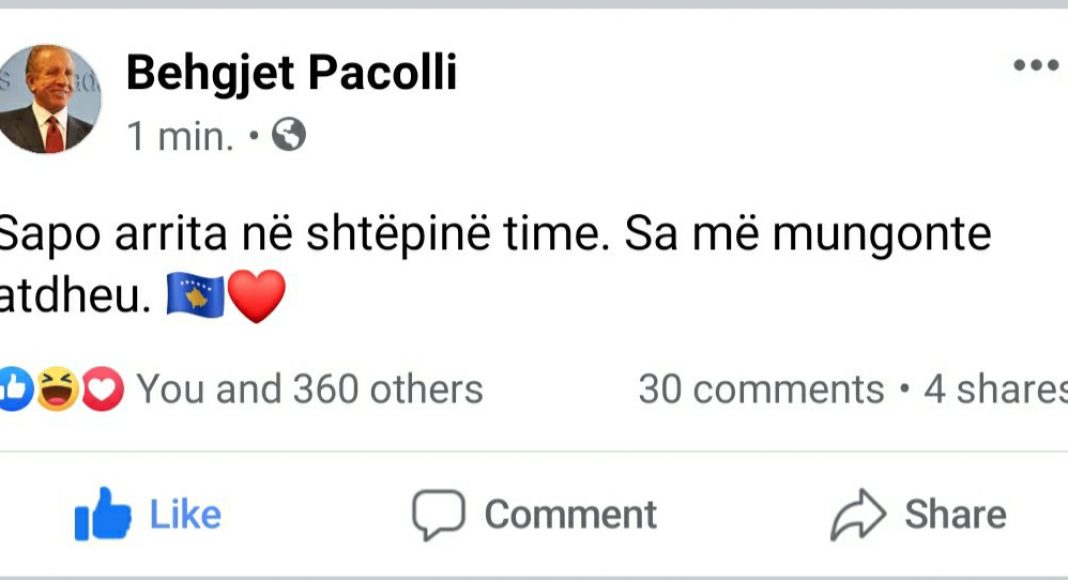The image size is (1068, 580).
Task: Click the laughing Haha reaction icon
Action: [x=59, y=390]
